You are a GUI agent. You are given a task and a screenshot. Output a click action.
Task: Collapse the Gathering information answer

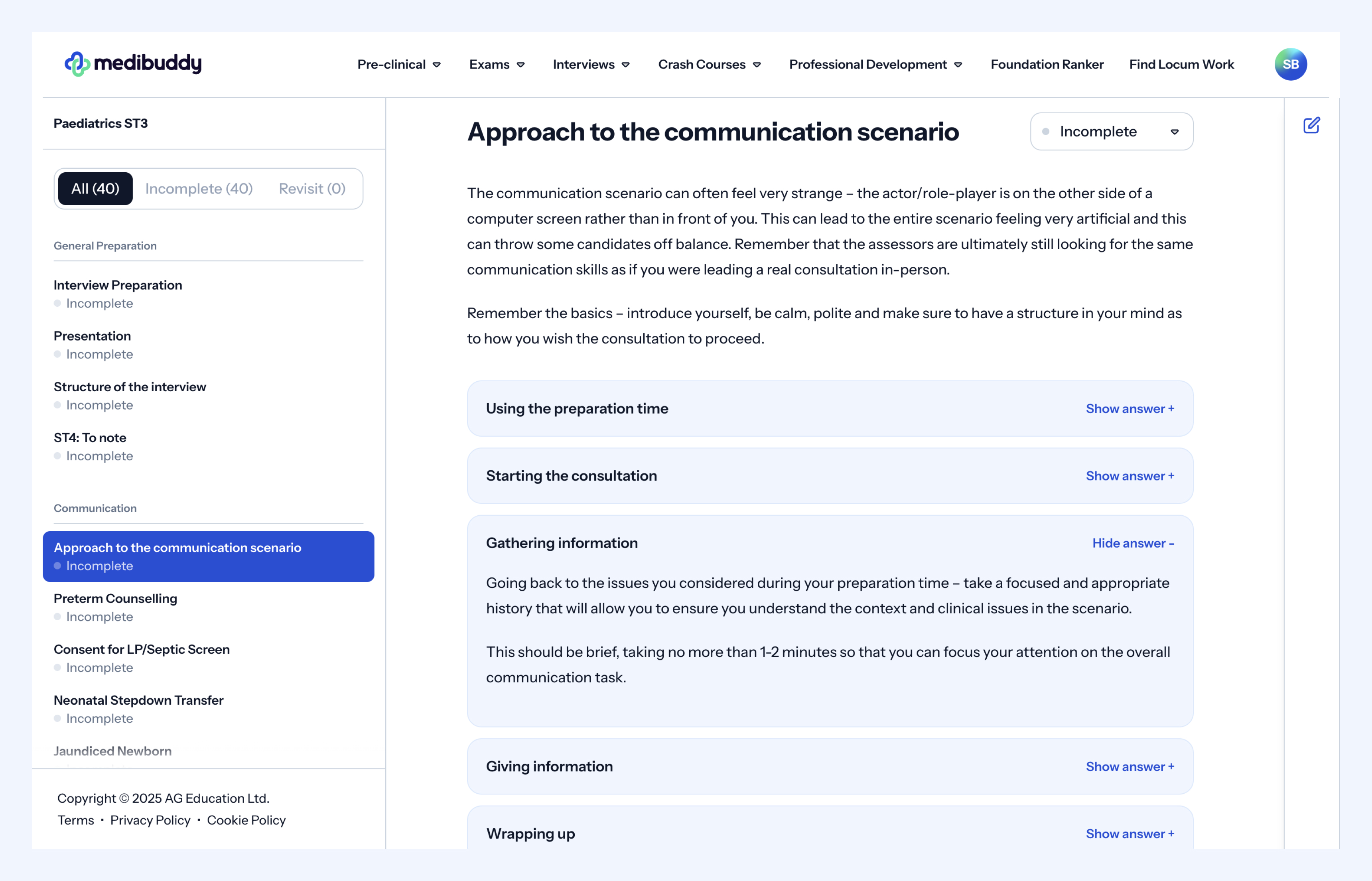pos(1132,543)
